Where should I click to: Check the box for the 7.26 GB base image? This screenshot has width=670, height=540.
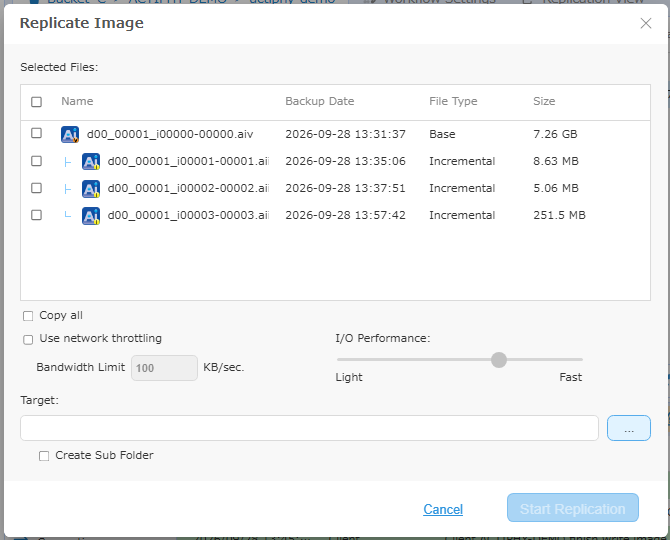36,133
